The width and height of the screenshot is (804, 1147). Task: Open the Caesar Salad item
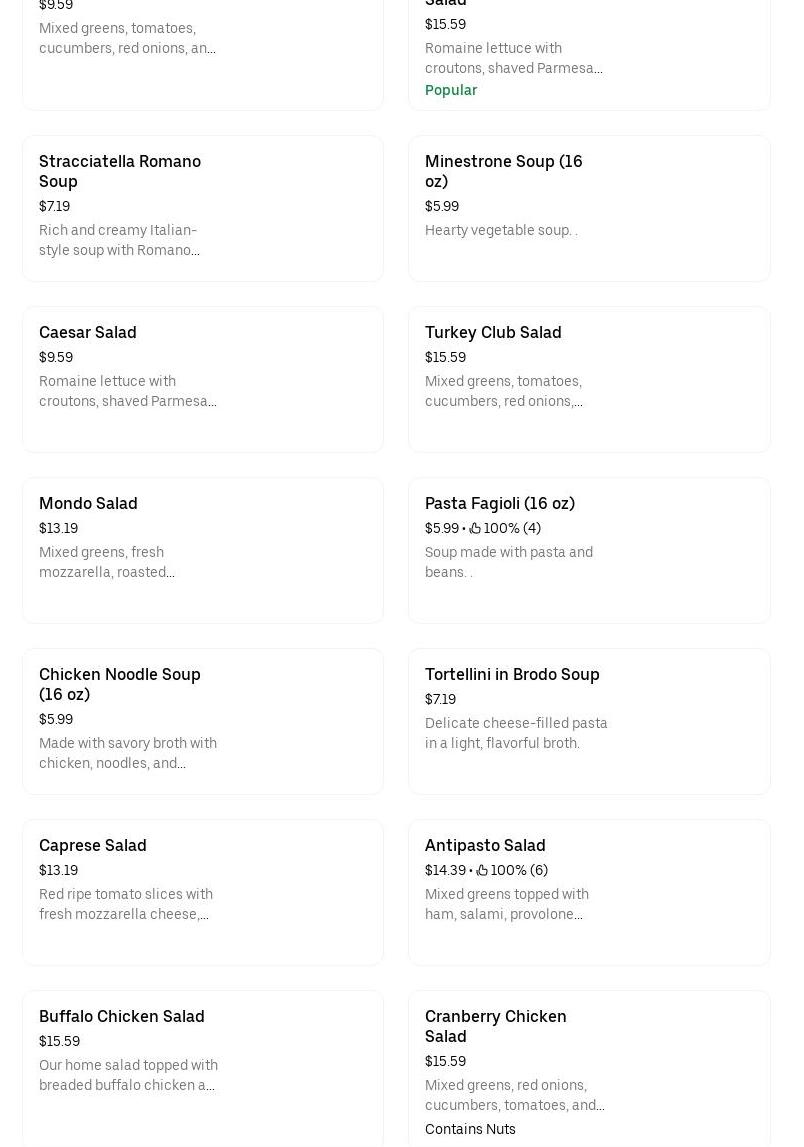coord(88,332)
